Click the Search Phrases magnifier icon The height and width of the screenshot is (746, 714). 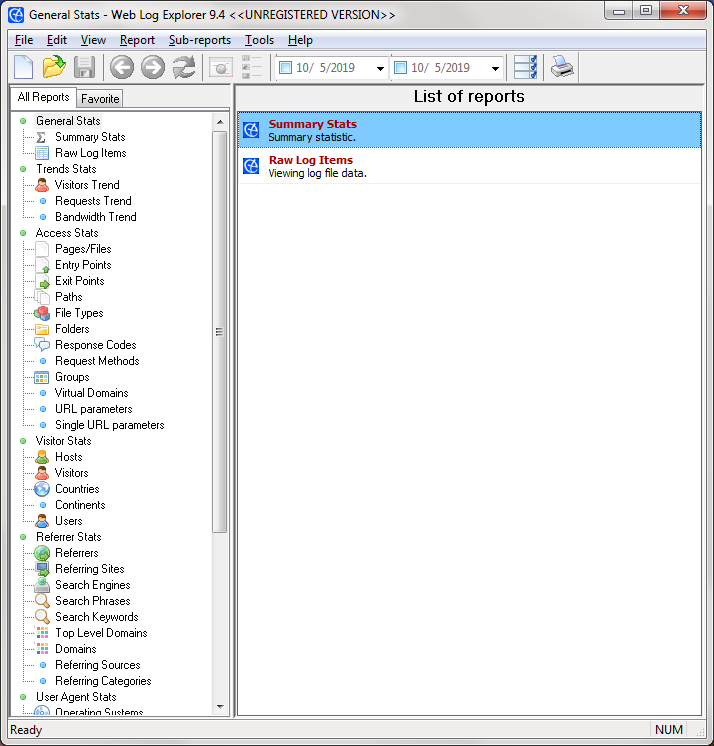coord(42,601)
